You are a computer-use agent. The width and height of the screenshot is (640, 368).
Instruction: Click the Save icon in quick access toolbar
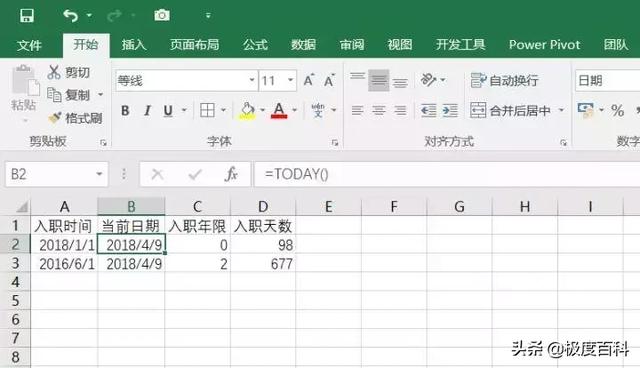click(x=27, y=16)
